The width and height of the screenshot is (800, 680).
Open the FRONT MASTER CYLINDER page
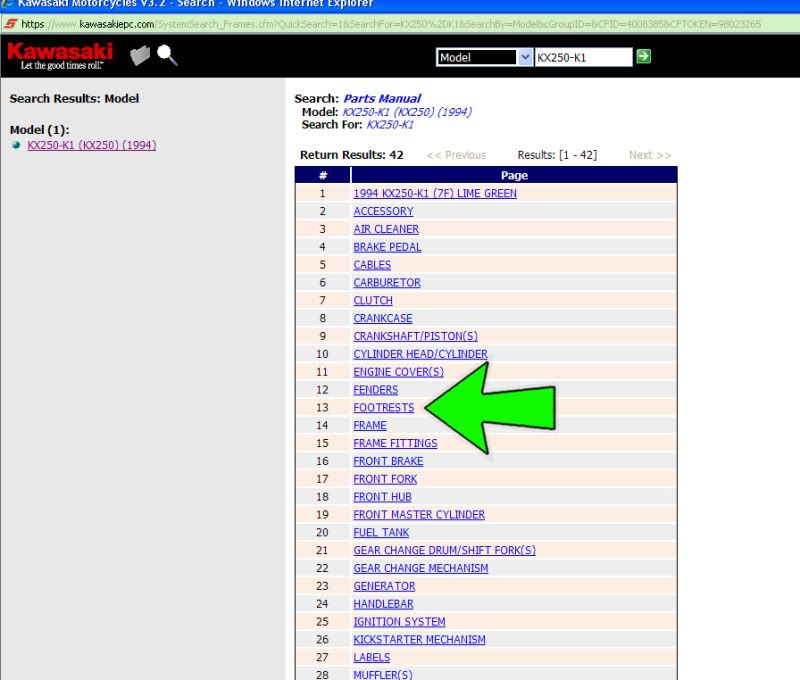(419, 515)
